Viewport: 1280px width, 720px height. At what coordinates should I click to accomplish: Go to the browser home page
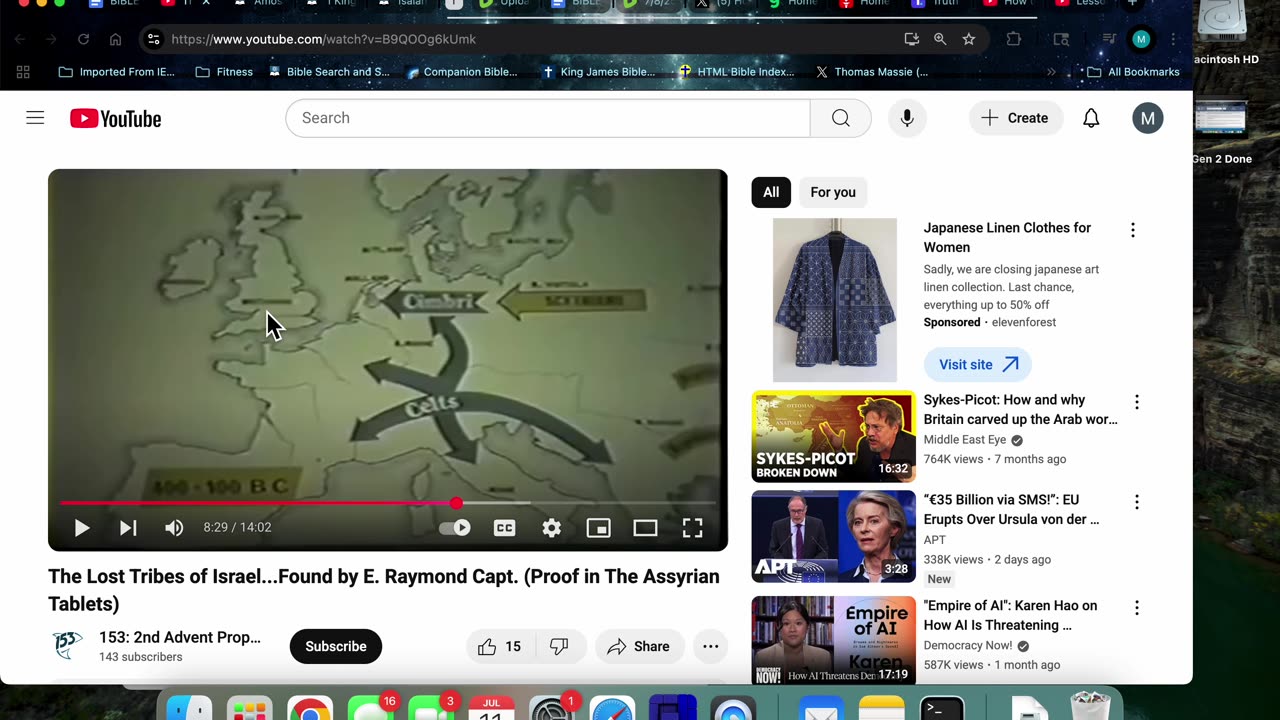(x=116, y=39)
